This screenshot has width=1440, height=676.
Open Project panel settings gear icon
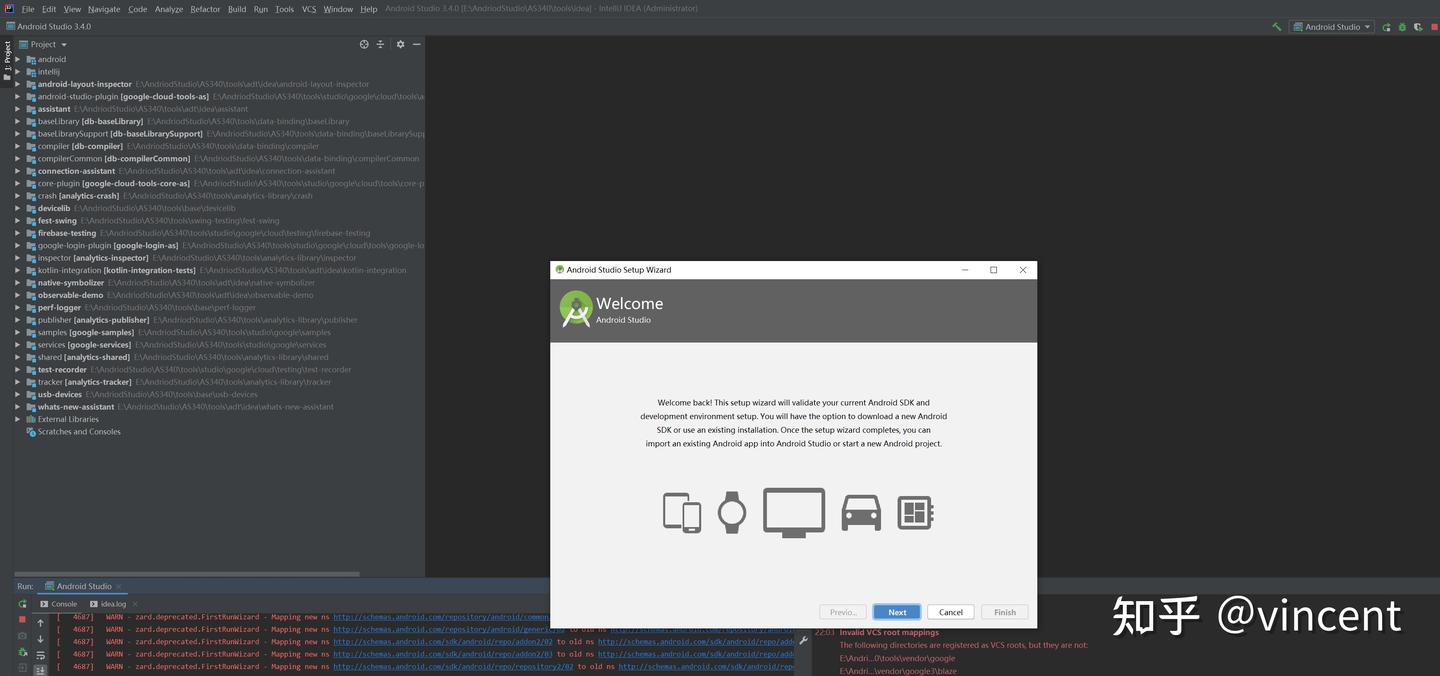400,44
